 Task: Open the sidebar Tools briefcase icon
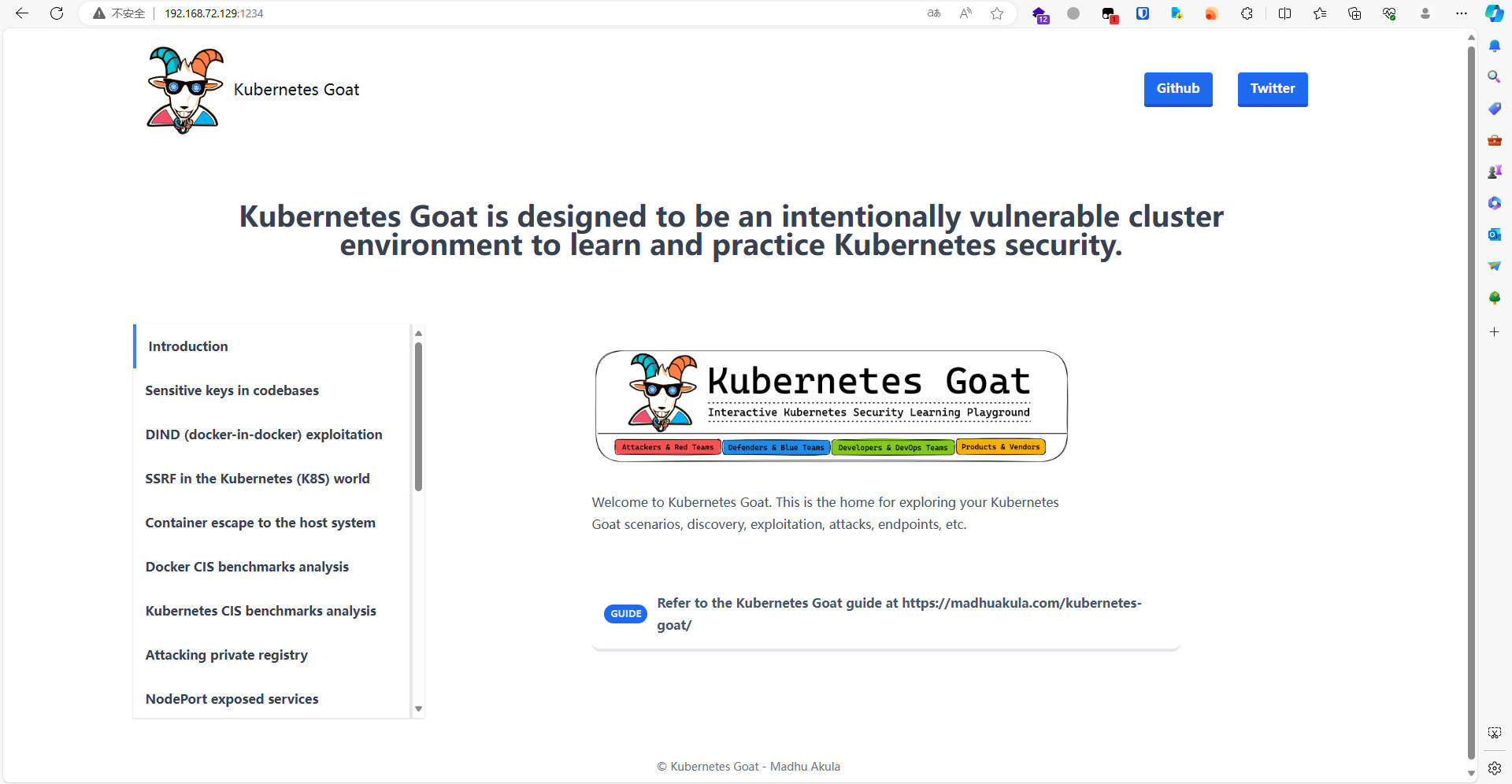pos(1495,140)
